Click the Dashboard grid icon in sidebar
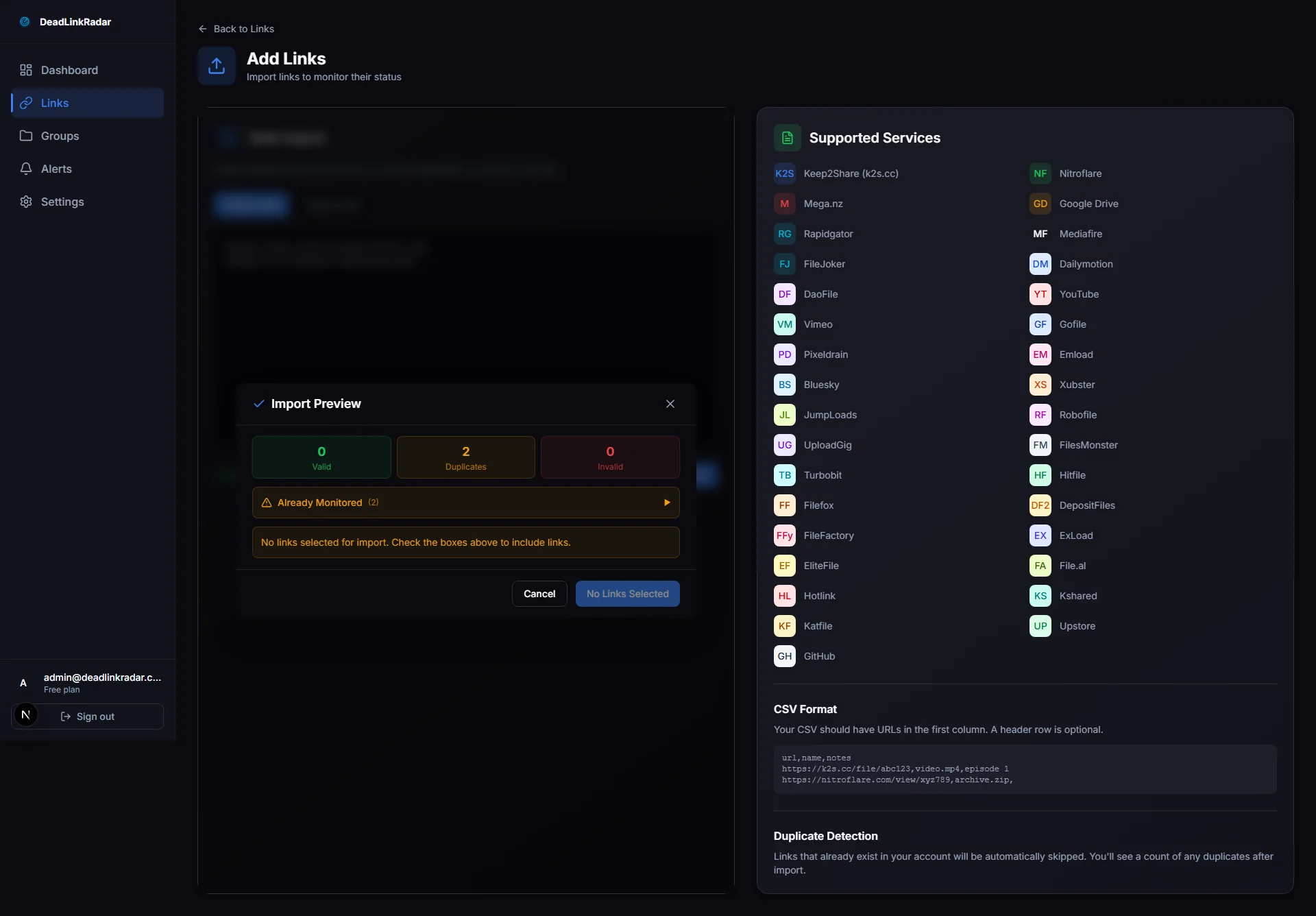The width and height of the screenshot is (1316, 916). [26, 70]
